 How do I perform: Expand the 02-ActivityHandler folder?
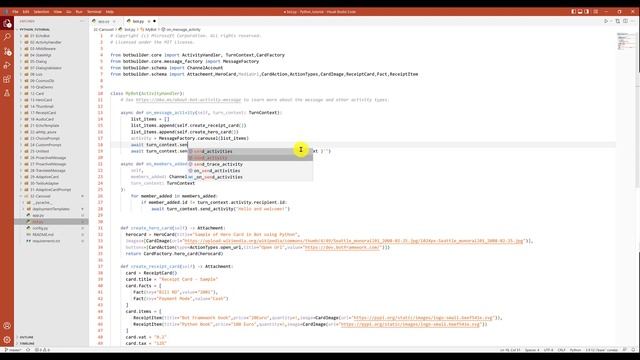tap(45, 42)
